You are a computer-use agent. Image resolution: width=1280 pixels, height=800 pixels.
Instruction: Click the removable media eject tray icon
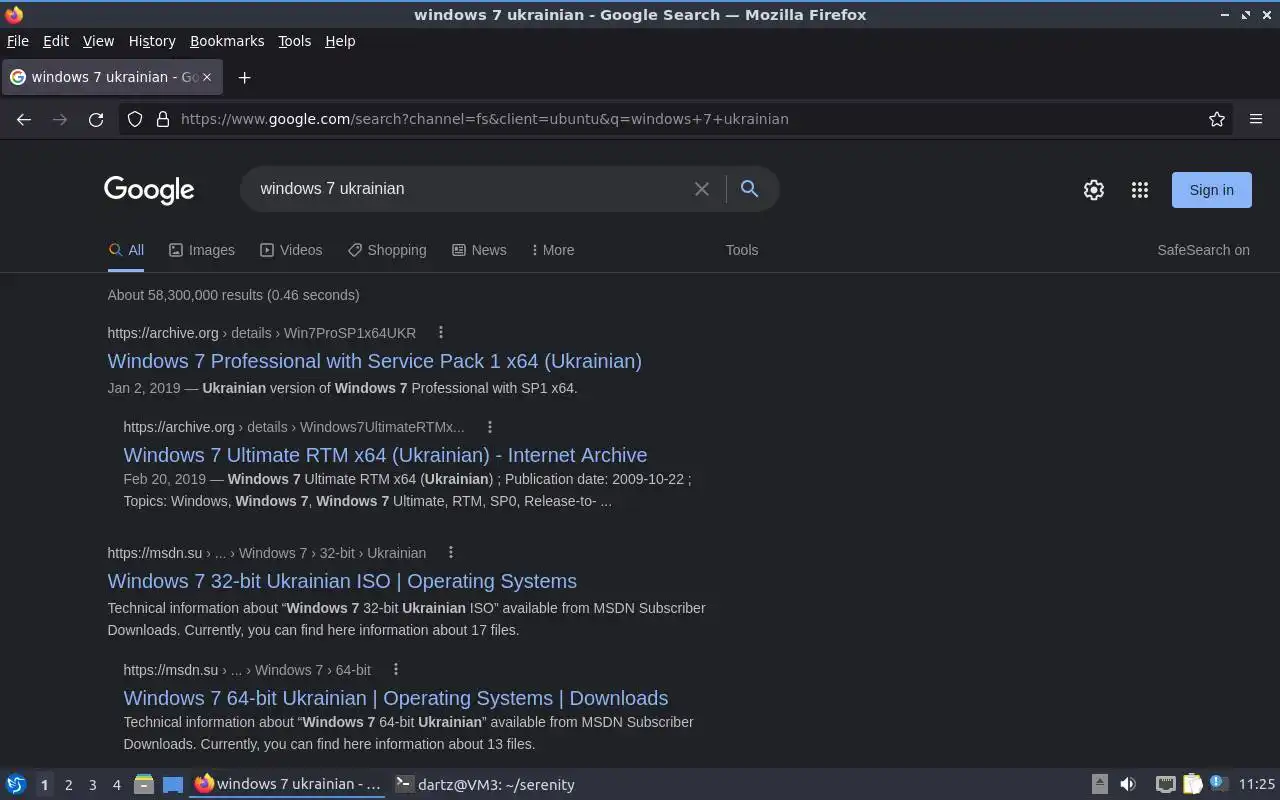click(1099, 785)
